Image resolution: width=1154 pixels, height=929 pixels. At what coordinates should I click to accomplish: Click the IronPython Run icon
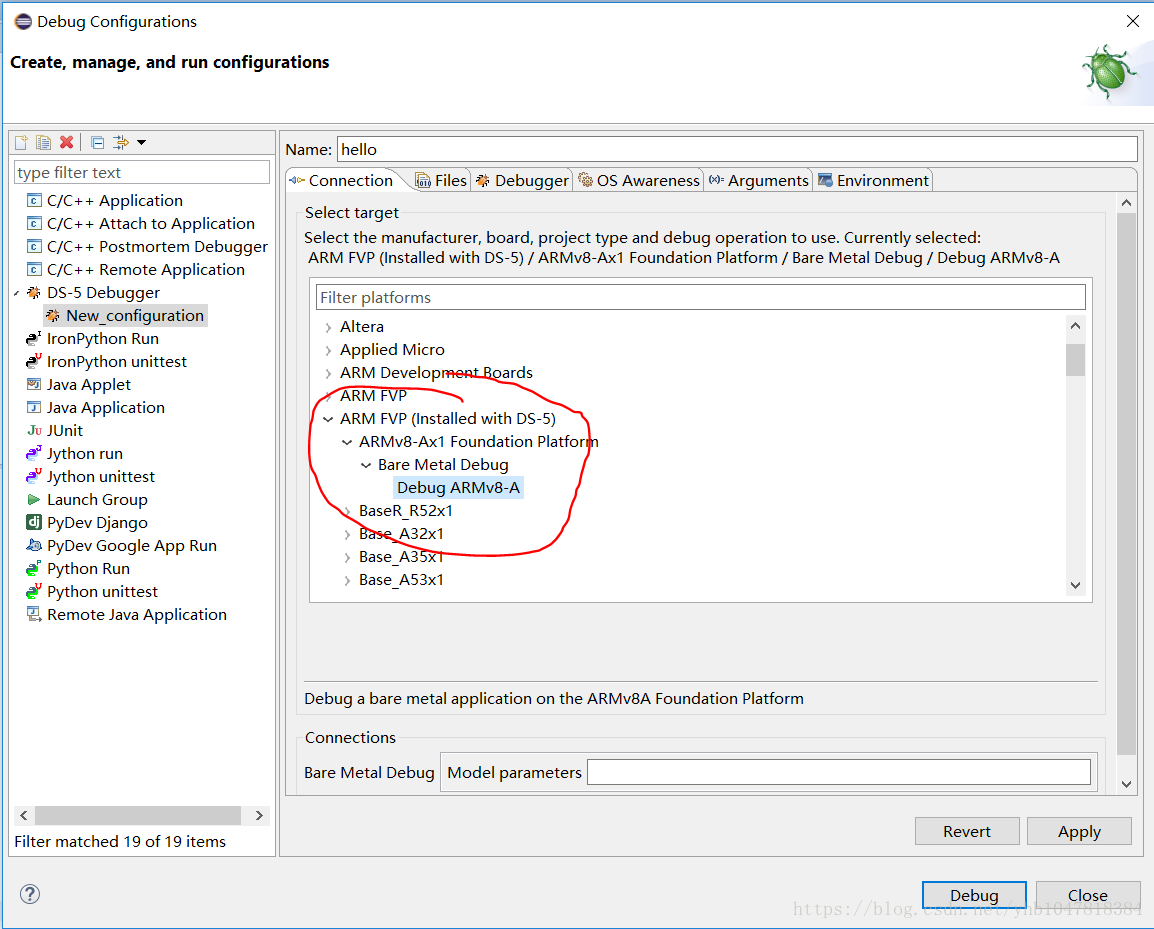[34, 339]
